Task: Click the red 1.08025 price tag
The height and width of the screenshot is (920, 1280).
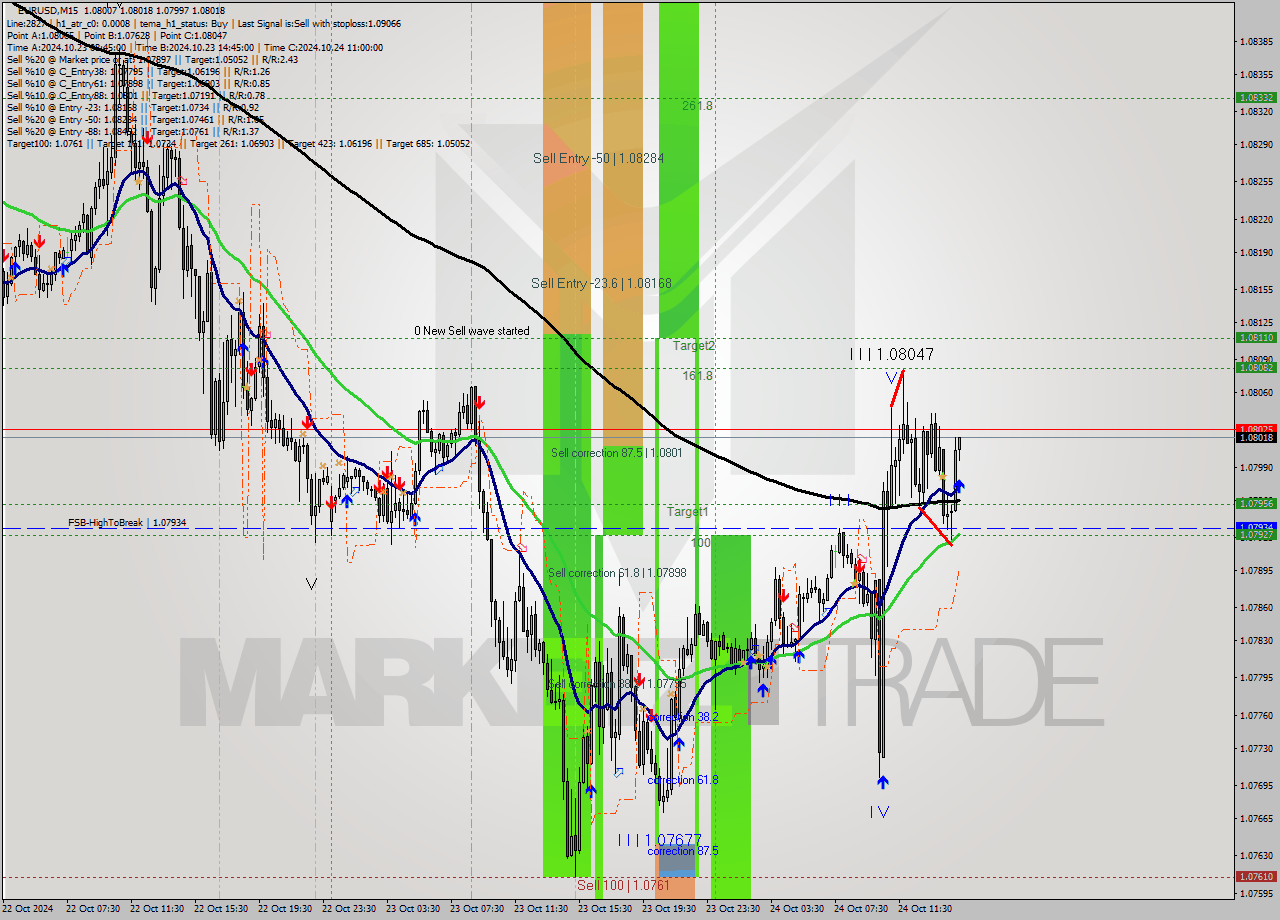Action: pos(1256,429)
